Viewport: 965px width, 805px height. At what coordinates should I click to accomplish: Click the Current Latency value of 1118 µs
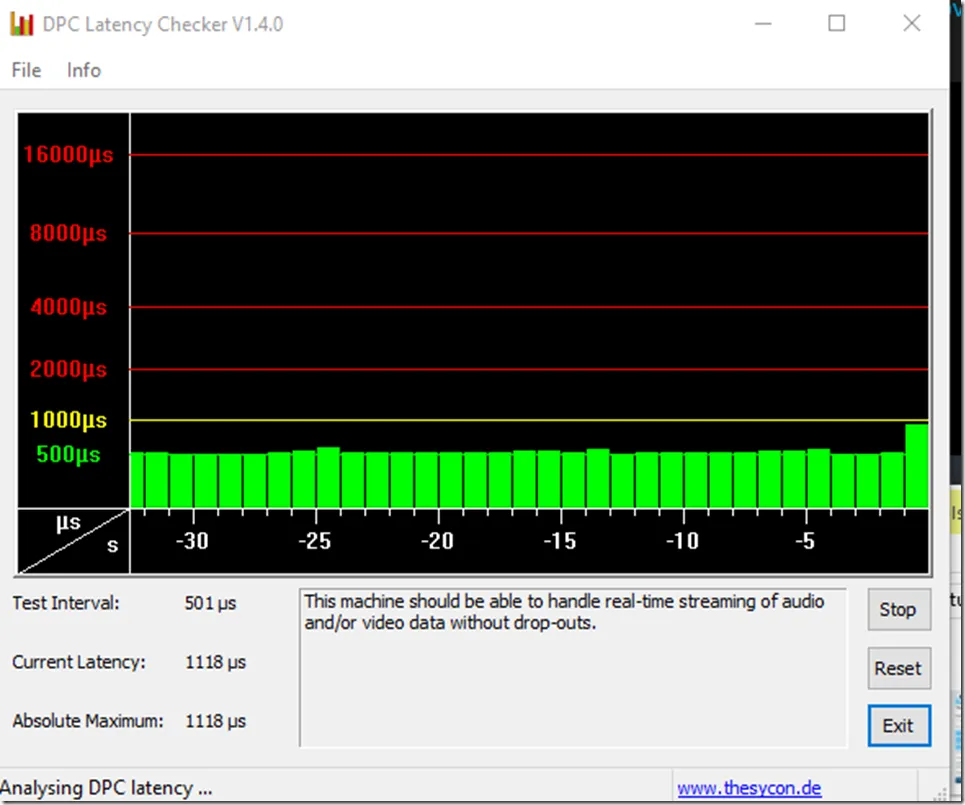click(x=215, y=662)
